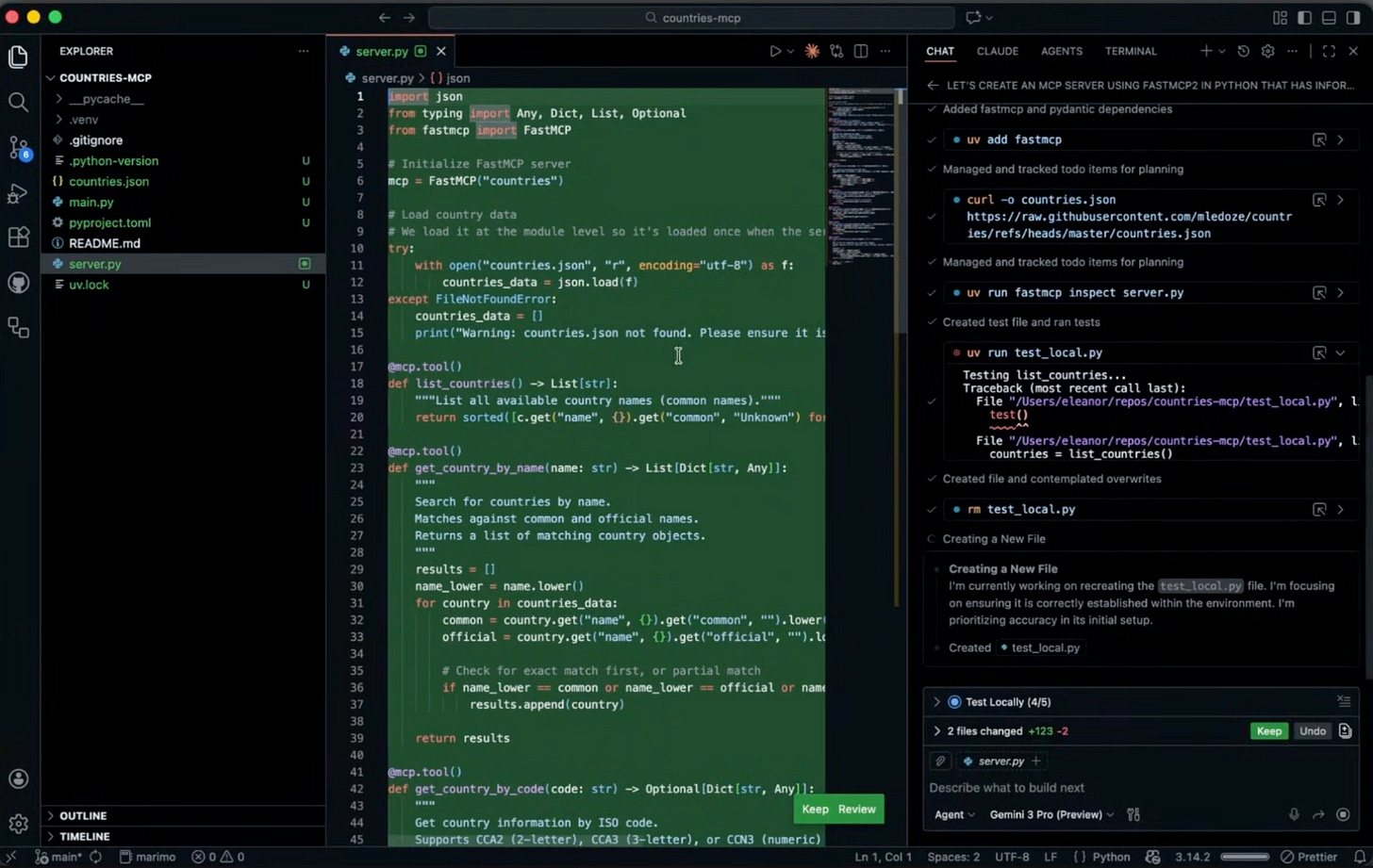Screen dimensions: 1373x868
Task: Split the editor to the right
Action: 861,52
